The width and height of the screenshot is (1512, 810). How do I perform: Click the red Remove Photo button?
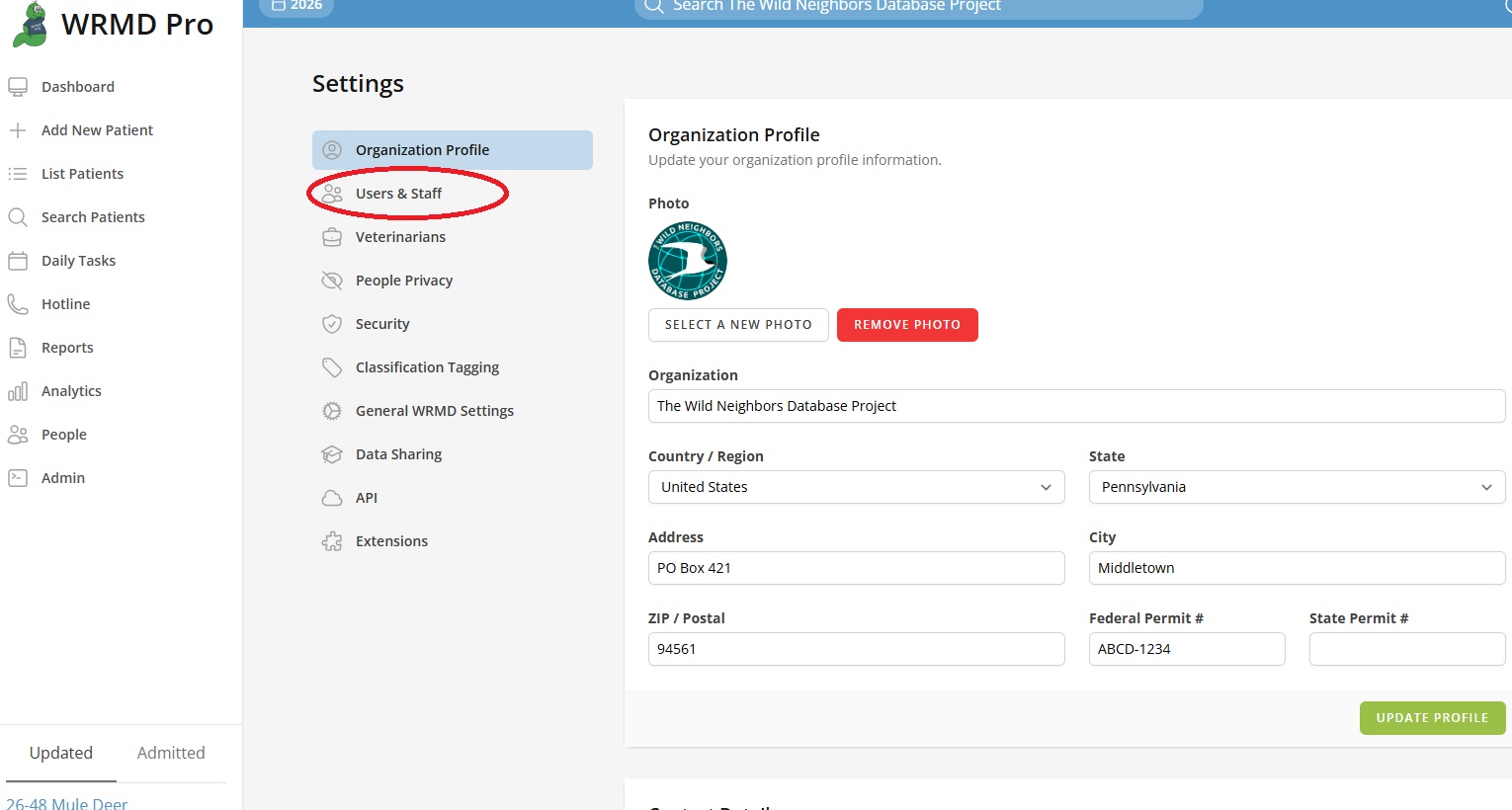coord(907,325)
